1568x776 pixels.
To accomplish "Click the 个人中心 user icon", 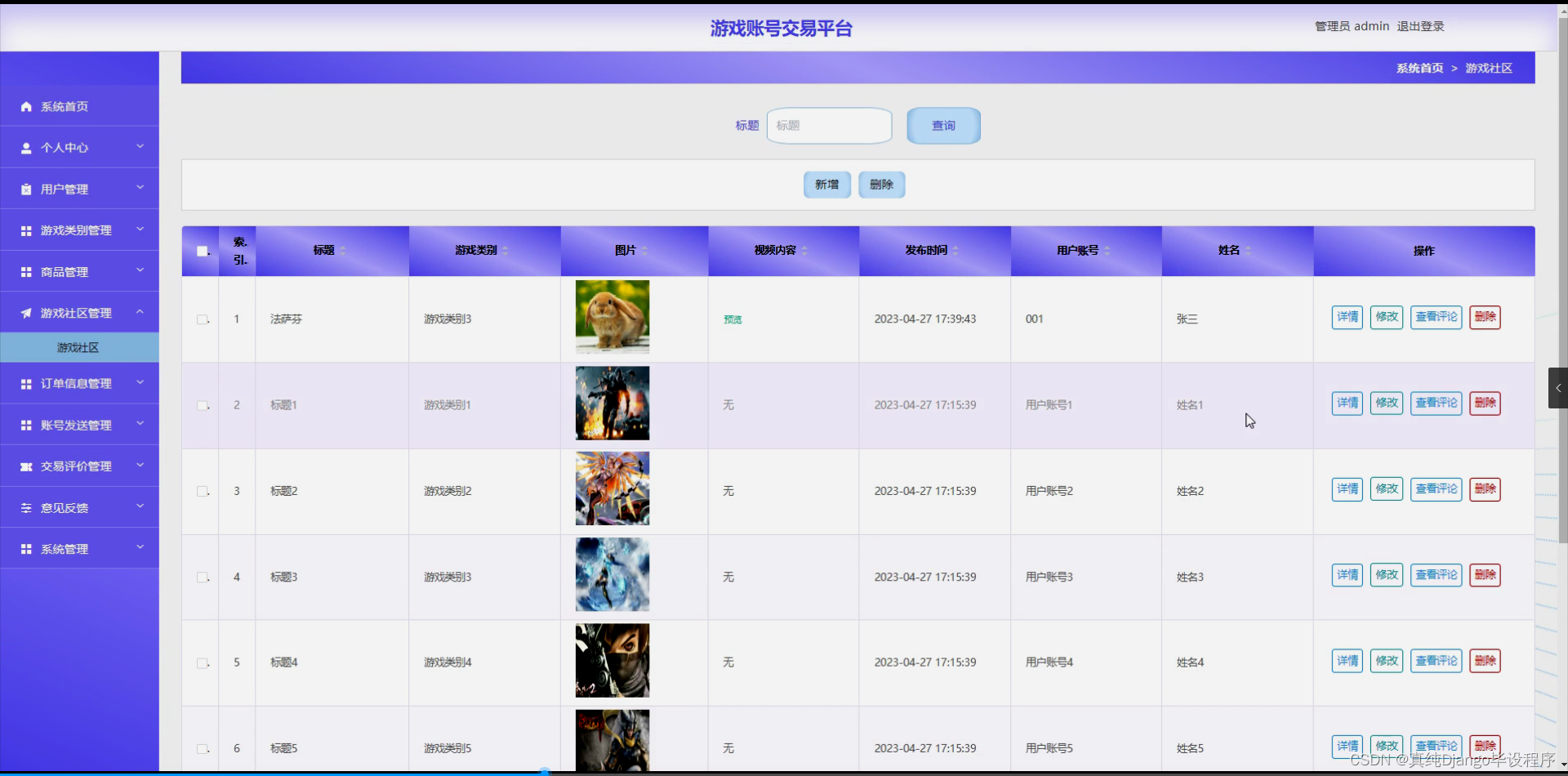I will 25,148.
